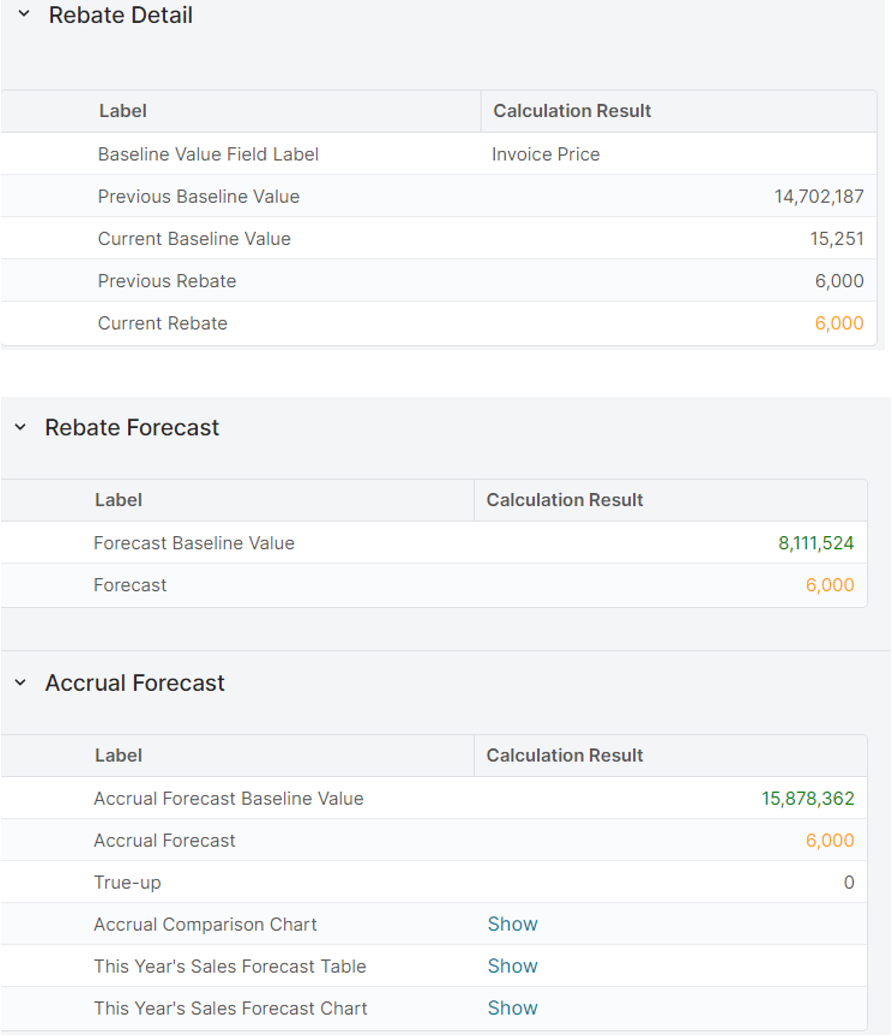Select the True-up row label
892x1036 pixels.
127,882
